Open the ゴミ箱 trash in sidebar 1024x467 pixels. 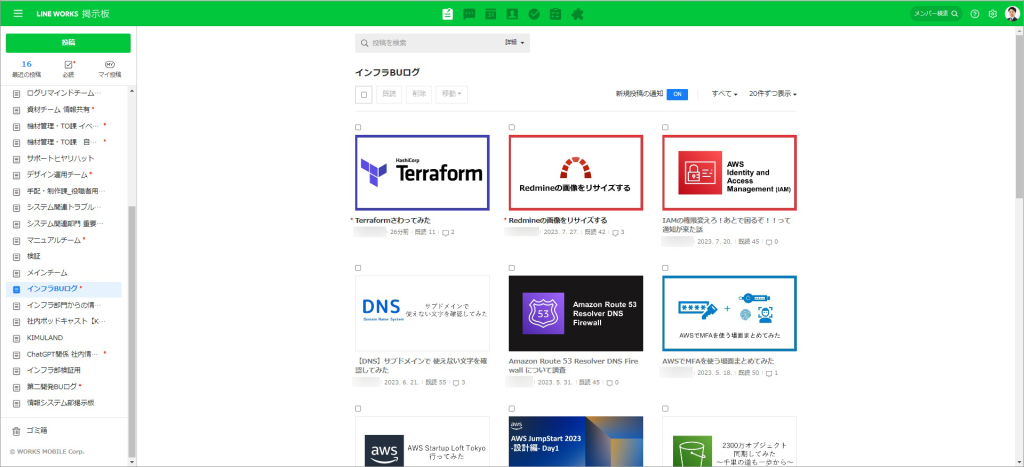point(37,431)
